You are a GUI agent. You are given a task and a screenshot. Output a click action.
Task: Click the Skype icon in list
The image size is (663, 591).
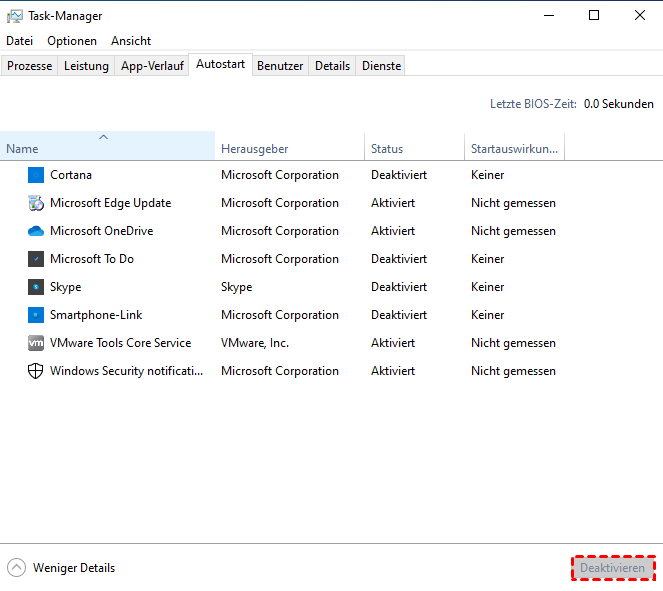(36, 287)
